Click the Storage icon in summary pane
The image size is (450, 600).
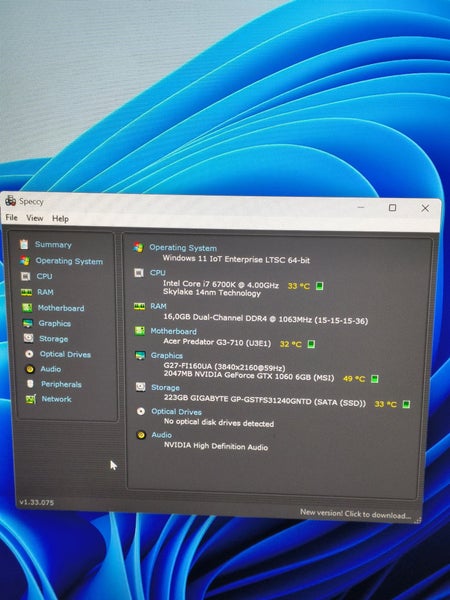140,387
